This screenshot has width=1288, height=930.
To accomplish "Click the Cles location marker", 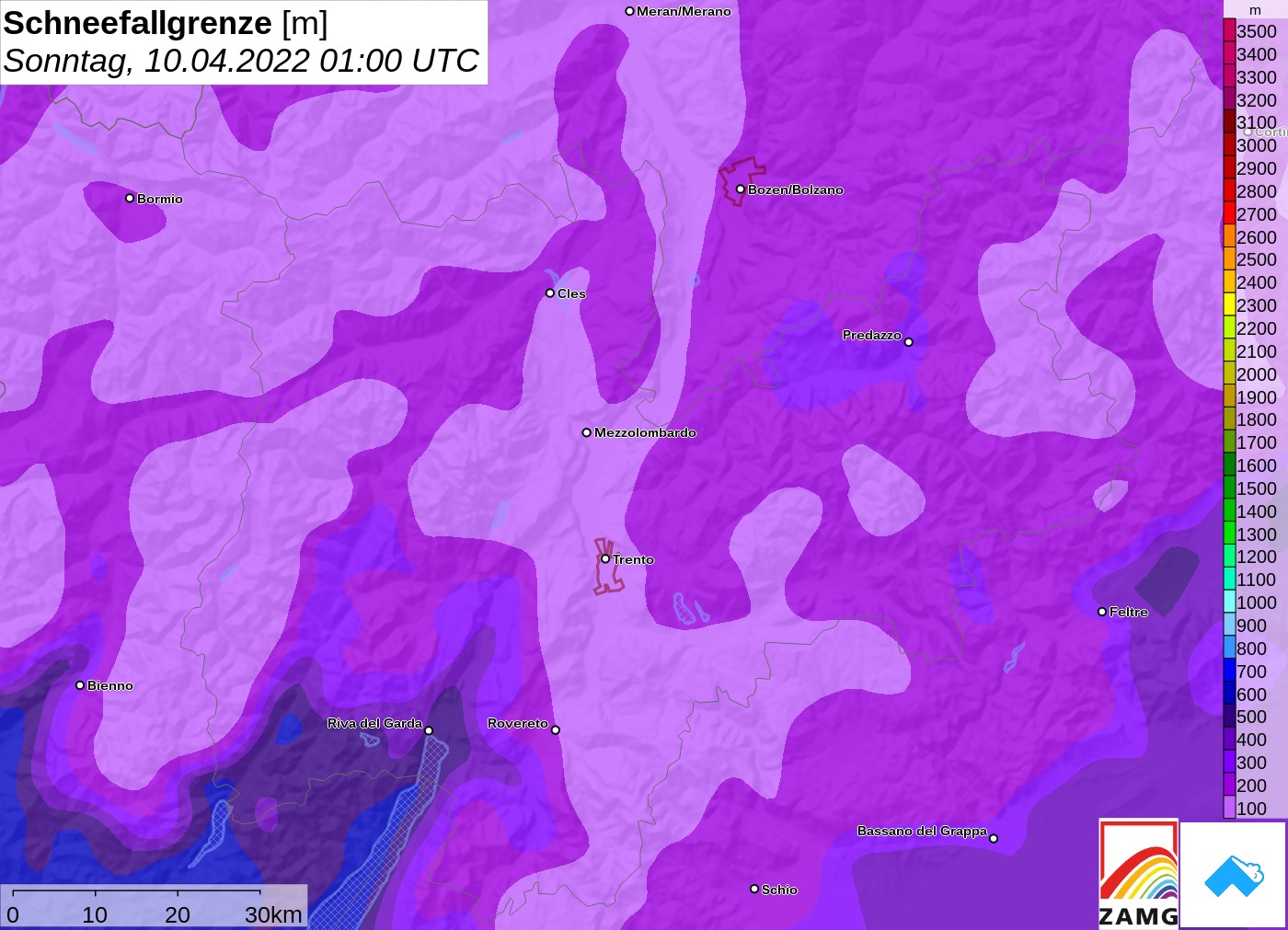I will (550, 293).
